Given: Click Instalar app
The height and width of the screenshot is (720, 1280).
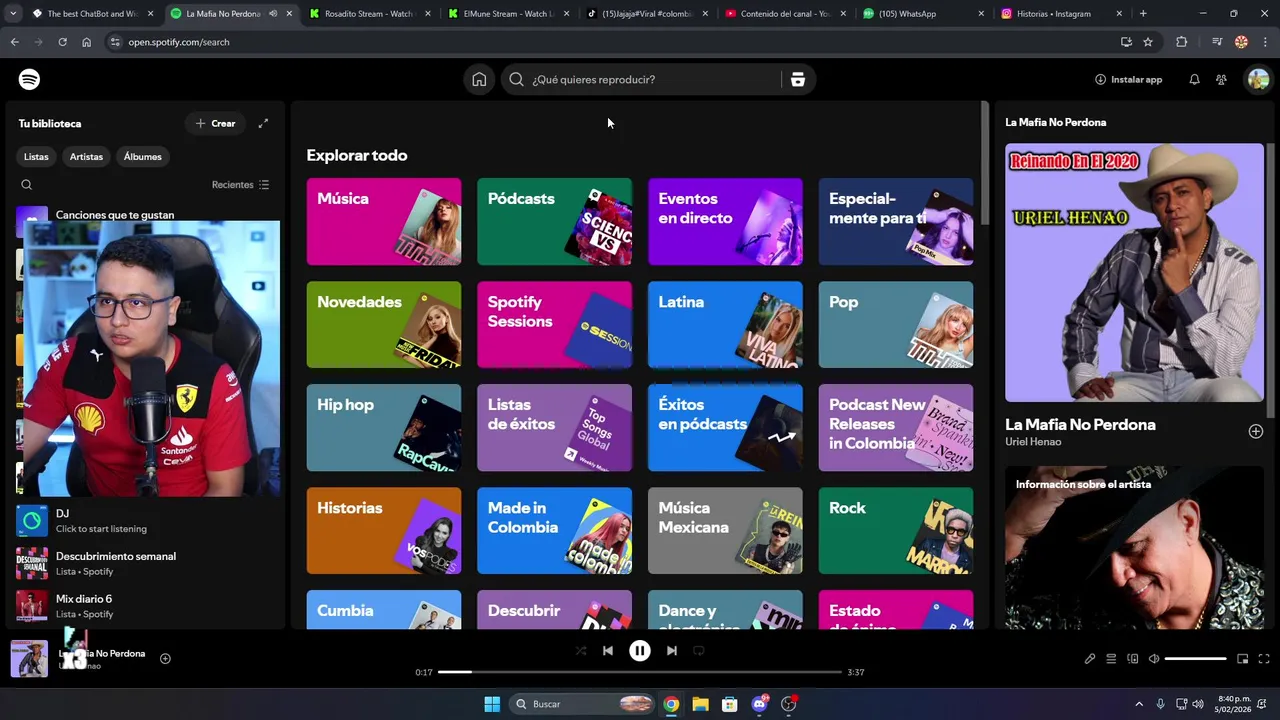Looking at the screenshot, I should point(1128,79).
